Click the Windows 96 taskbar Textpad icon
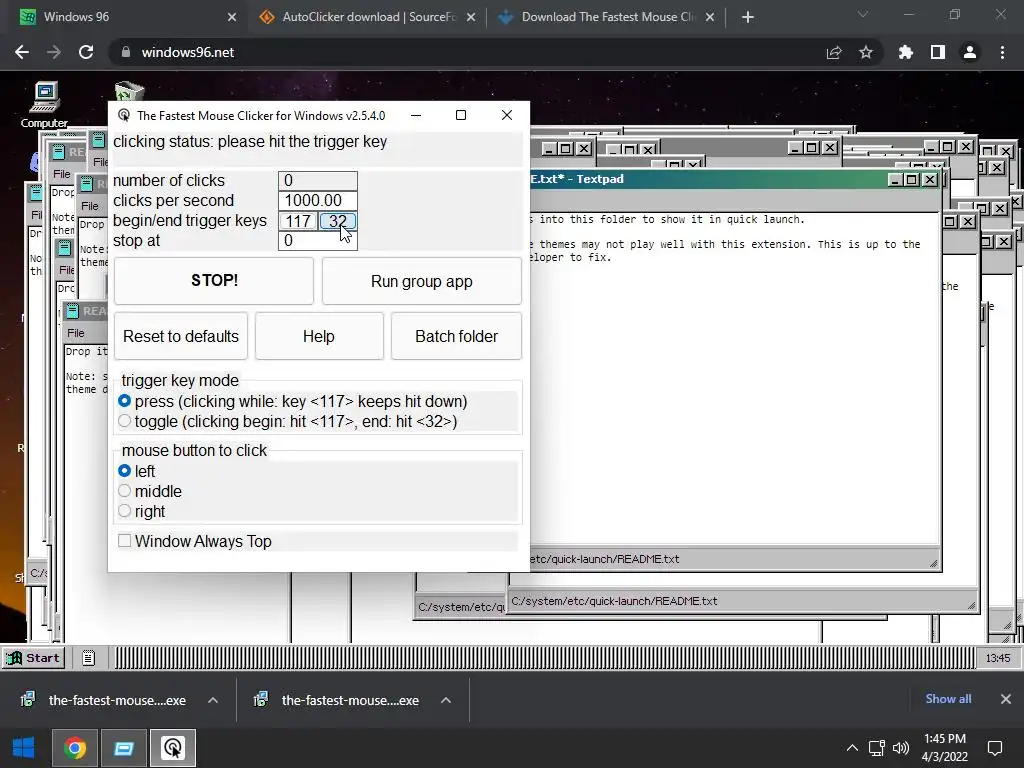Viewport: 1024px width, 768px height. point(88,658)
